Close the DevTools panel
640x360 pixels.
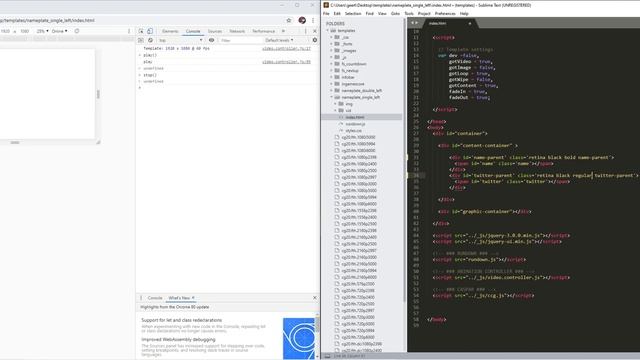[x=315, y=31]
